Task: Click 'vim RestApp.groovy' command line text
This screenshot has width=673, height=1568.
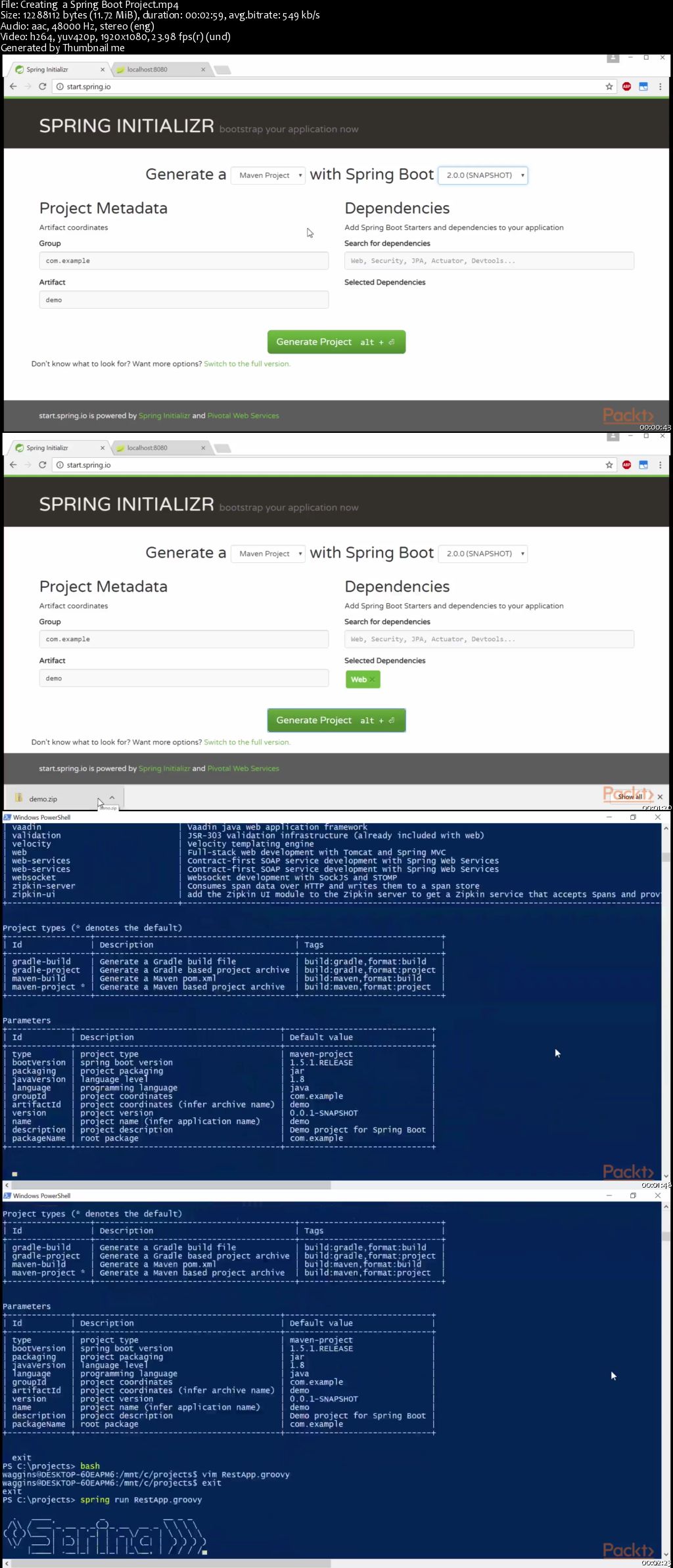Action: tap(246, 1474)
